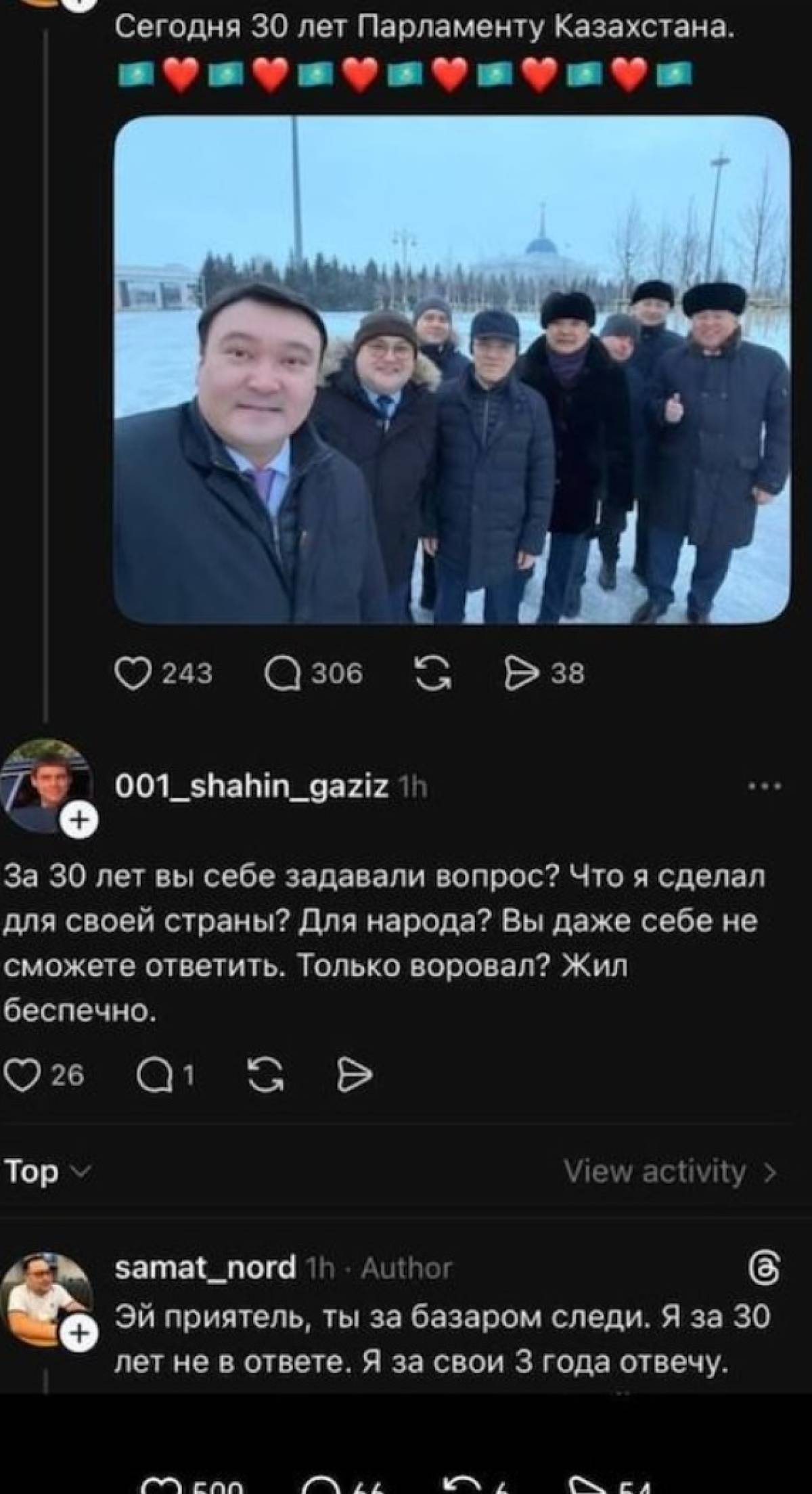The image size is (812, 1494).
Task: Repost the 001_shahin_gaziz comment
Action: [x=267, y=1074]
